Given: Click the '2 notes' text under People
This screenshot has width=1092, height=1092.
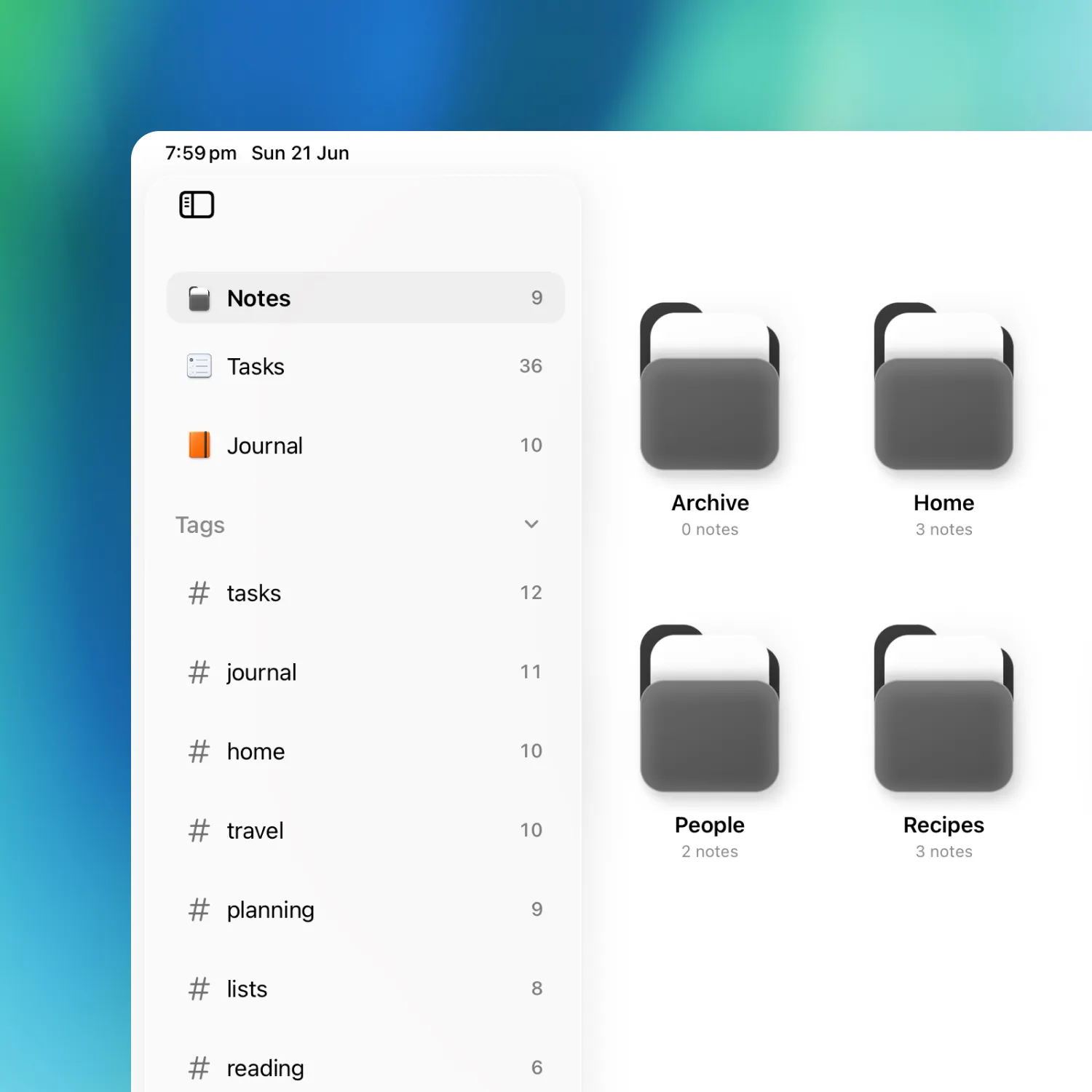Looking at the screenshot, I should 710,851.
